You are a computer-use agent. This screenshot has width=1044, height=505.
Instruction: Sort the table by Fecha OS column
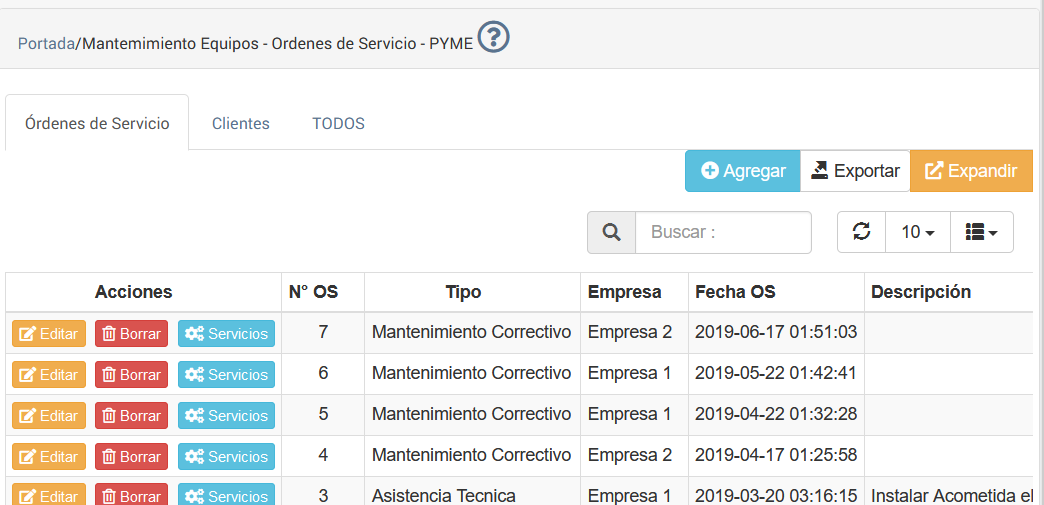[735, 292]
